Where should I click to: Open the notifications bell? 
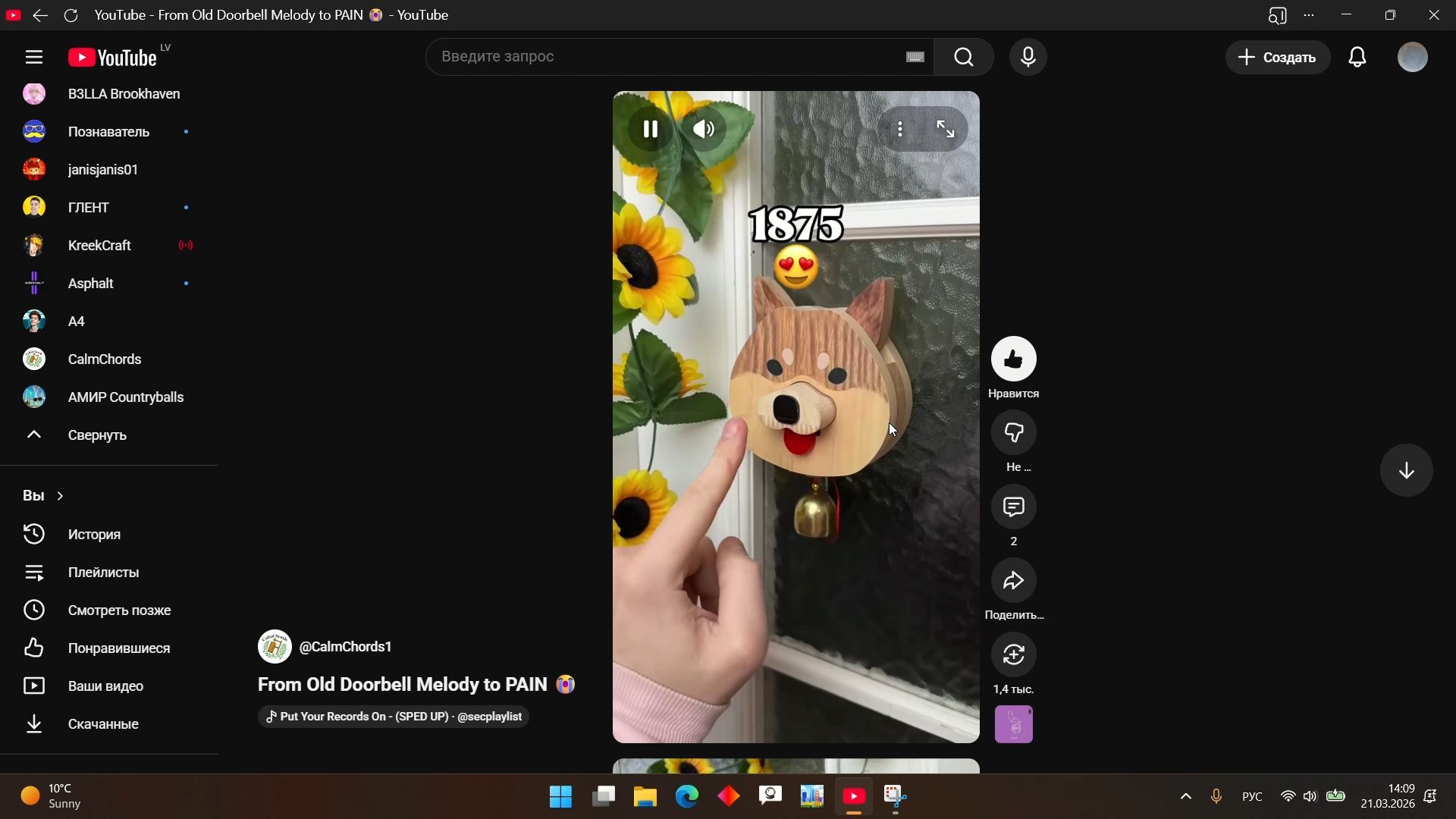(1357, 58)
